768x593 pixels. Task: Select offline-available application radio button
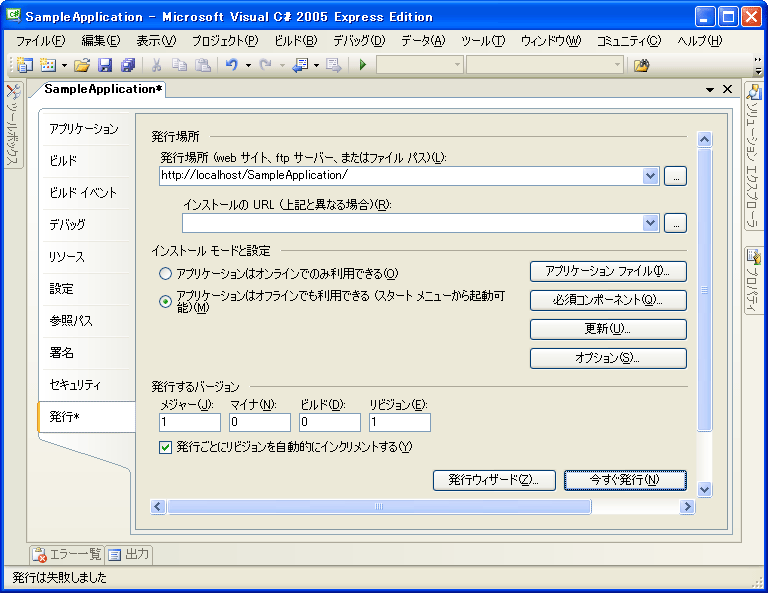click(166, 301)
